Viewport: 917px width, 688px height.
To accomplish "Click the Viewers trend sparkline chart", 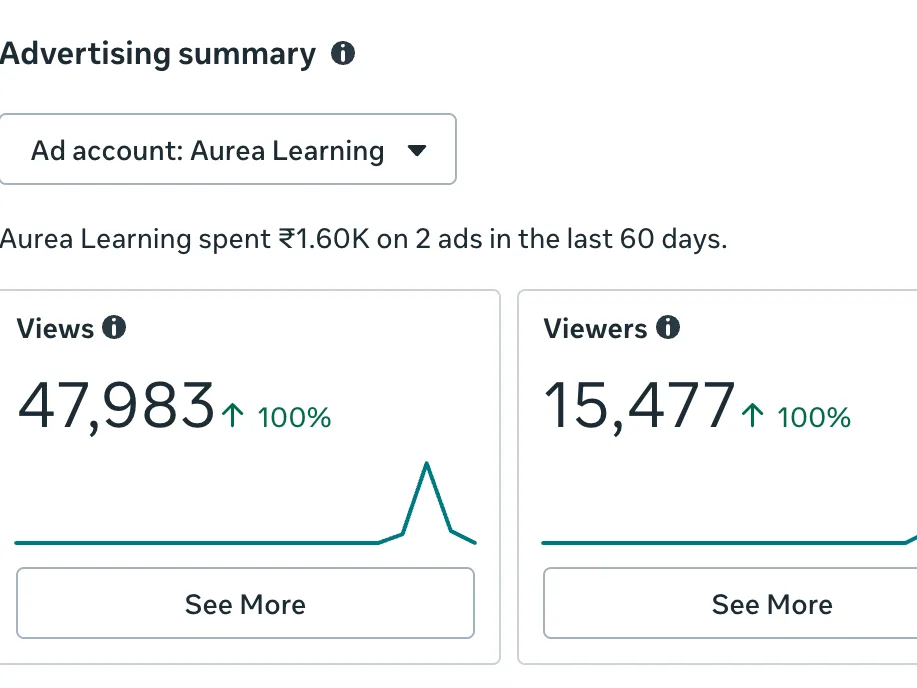I will click(x=729, y=537).
